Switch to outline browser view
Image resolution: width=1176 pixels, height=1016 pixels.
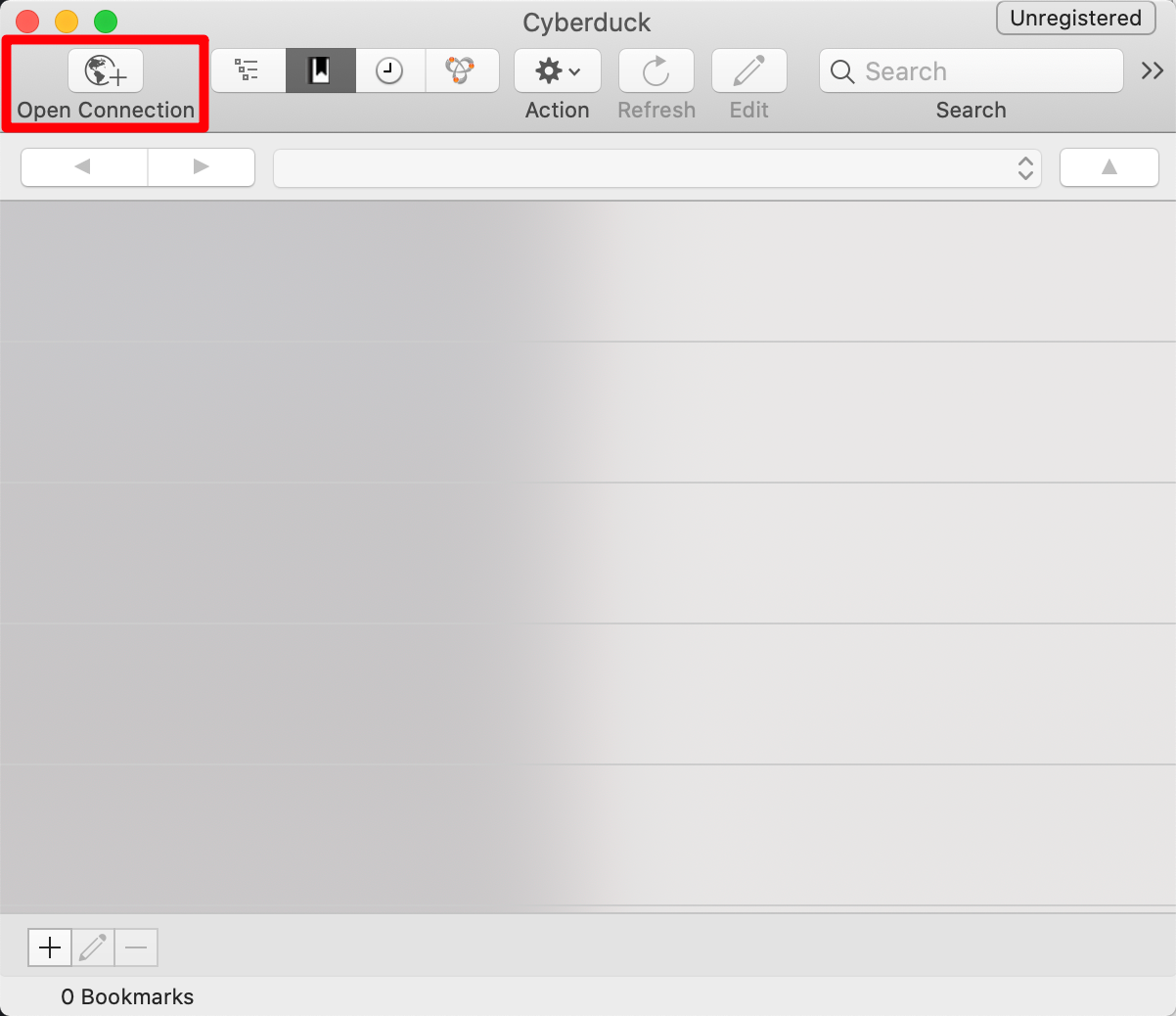(x=249, y=70)
